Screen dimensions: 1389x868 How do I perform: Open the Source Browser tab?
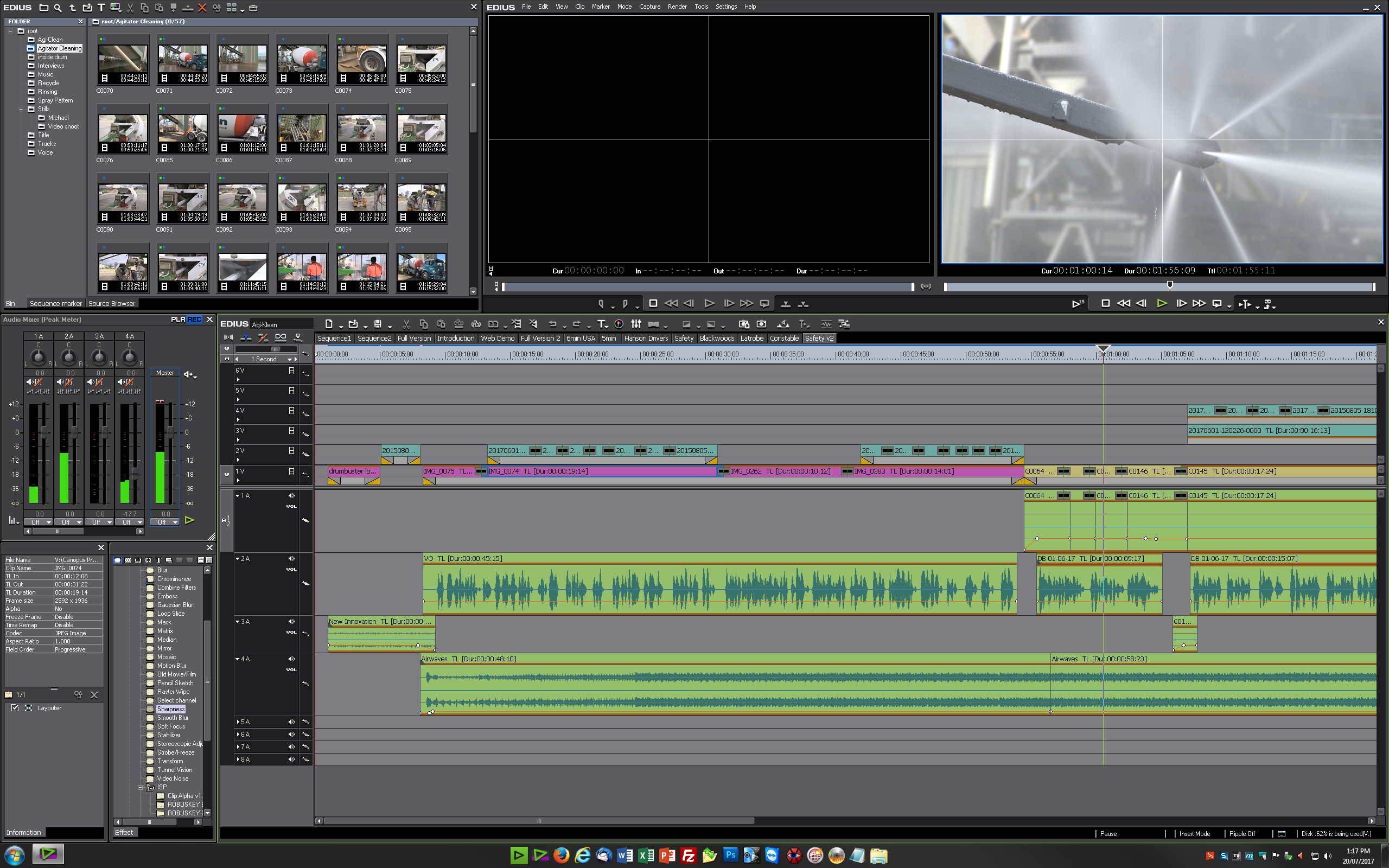(x=111, y=304)
